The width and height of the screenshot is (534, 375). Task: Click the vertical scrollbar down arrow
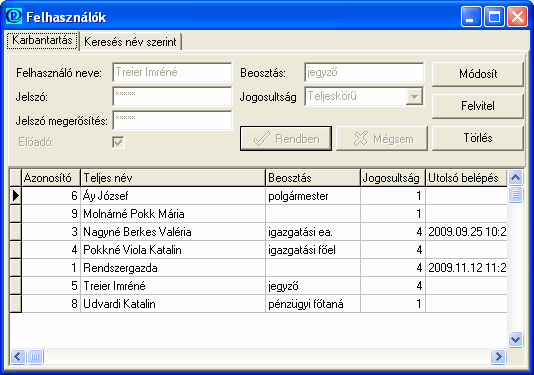point(515,339)
